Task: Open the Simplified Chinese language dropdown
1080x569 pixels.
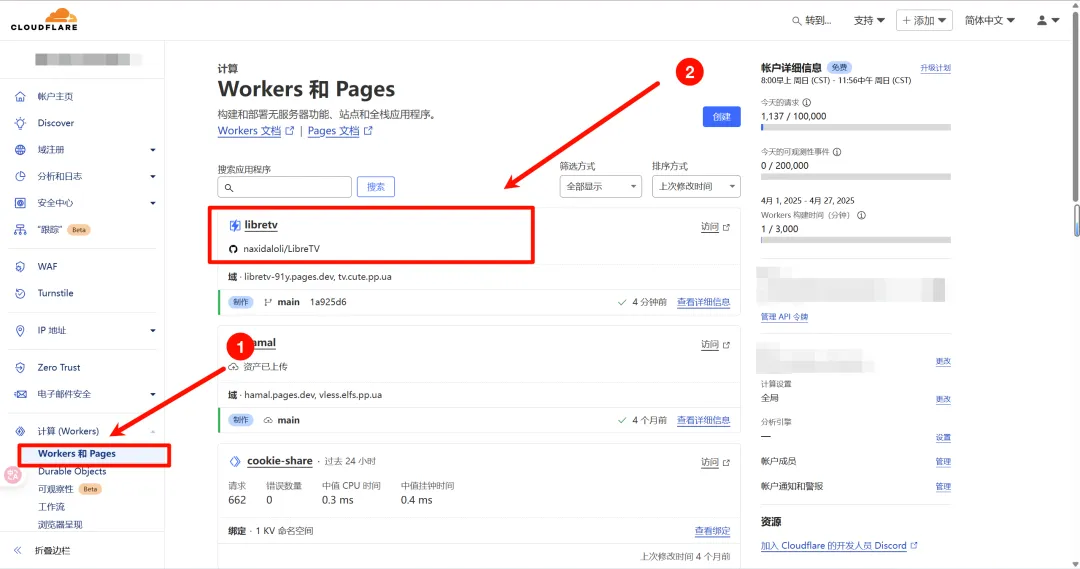Action: [989, 21]
